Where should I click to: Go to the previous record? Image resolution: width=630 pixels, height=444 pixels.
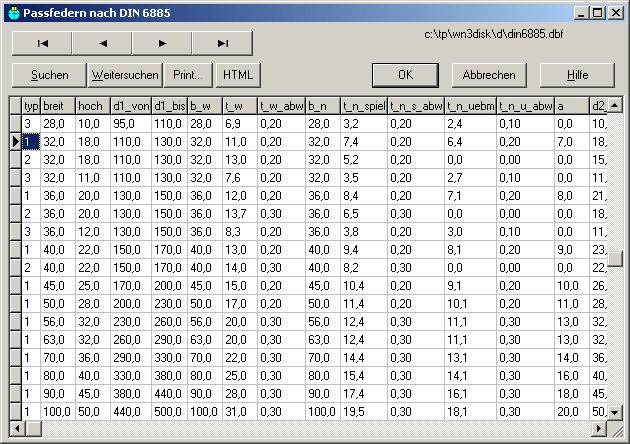102,43
